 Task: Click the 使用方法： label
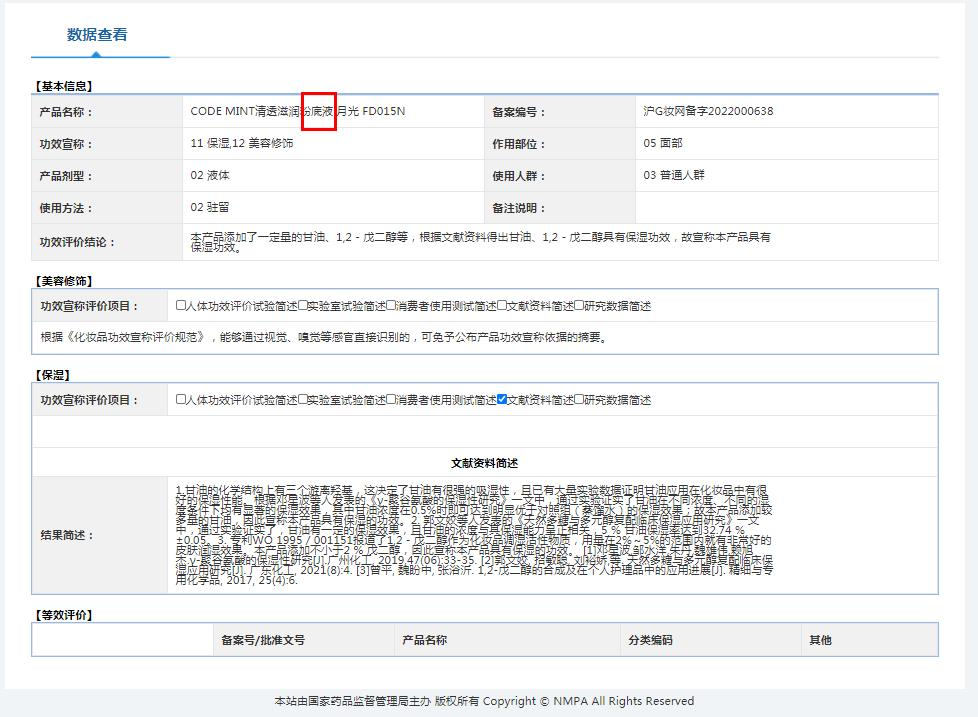pyautogui.click(x=66, y=208)
